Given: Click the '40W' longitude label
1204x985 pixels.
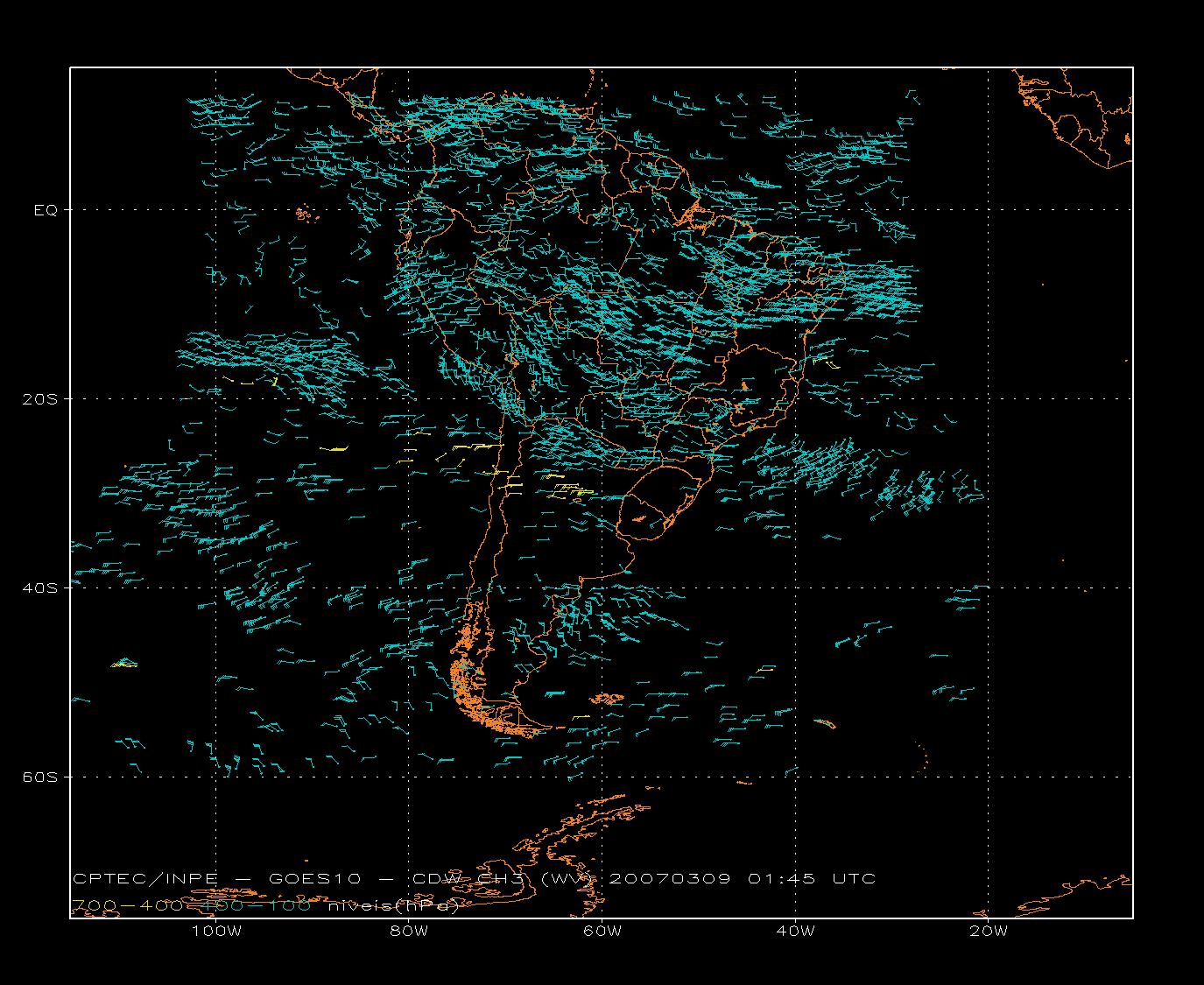Looking at the screenshot, I should click(795, 931).
